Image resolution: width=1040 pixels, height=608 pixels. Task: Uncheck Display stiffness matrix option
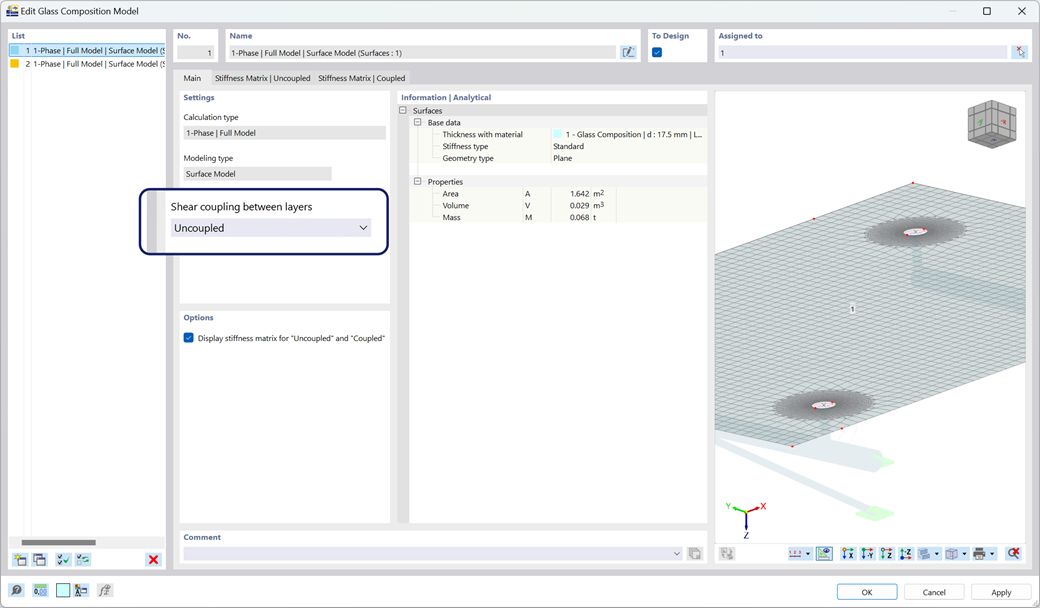click(x=189, y=338)
